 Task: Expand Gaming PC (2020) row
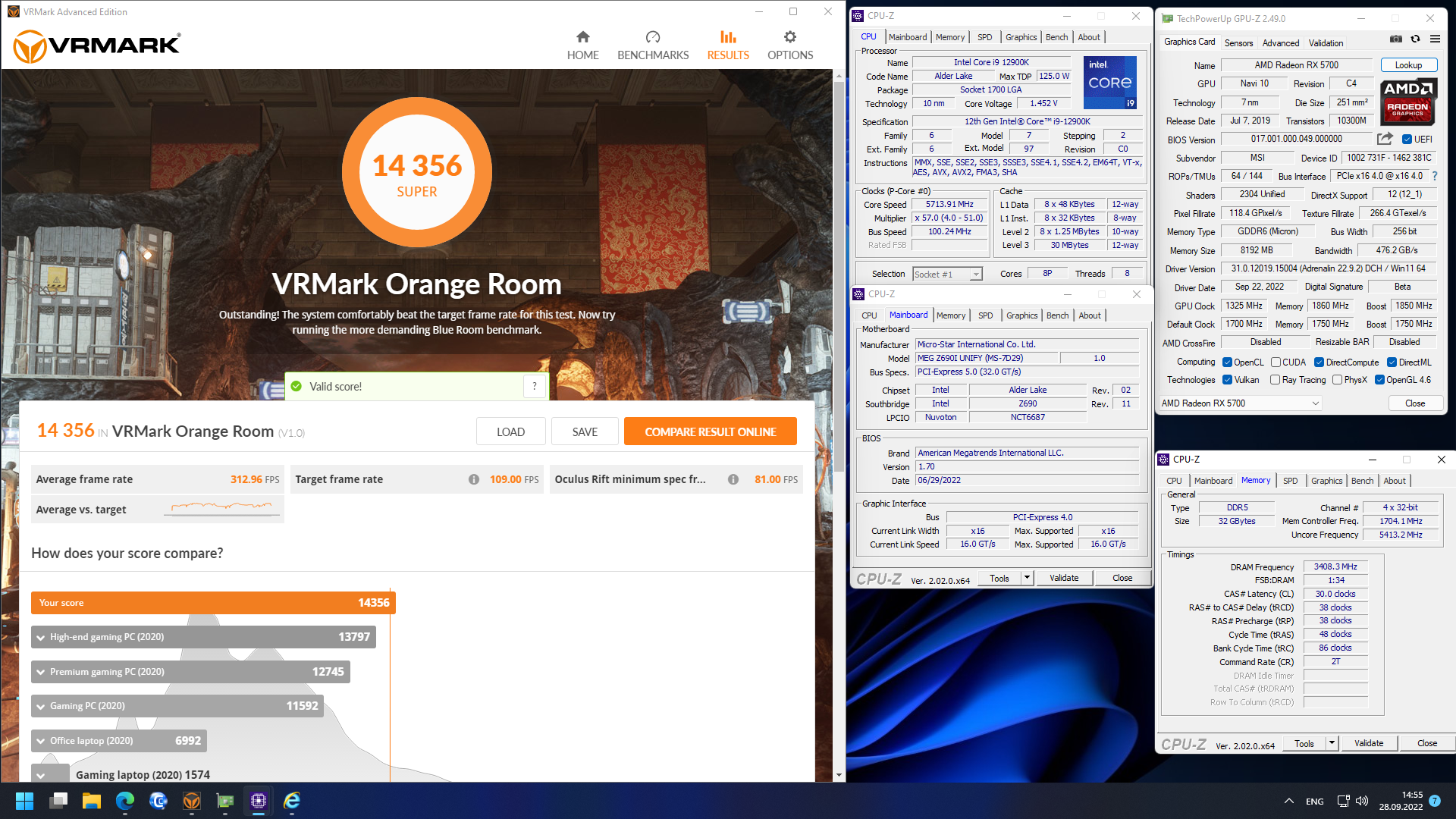point(41,707)
